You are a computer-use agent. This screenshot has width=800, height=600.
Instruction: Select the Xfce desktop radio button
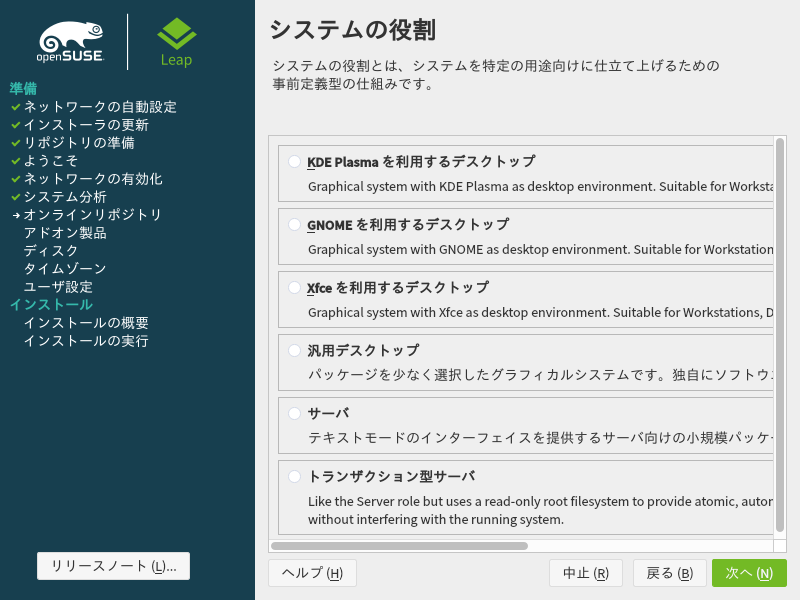294,287
